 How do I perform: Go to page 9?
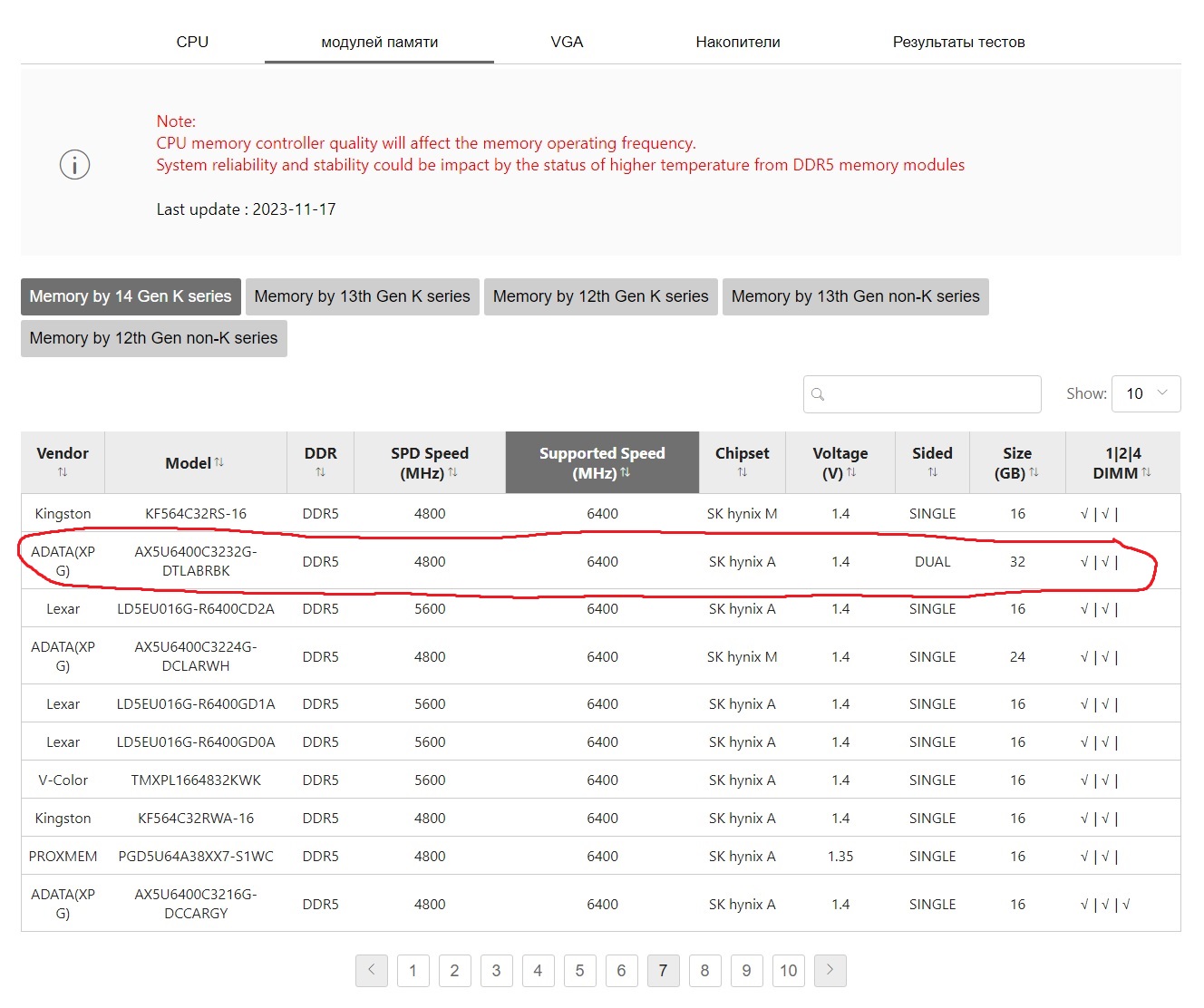[747, 970]
